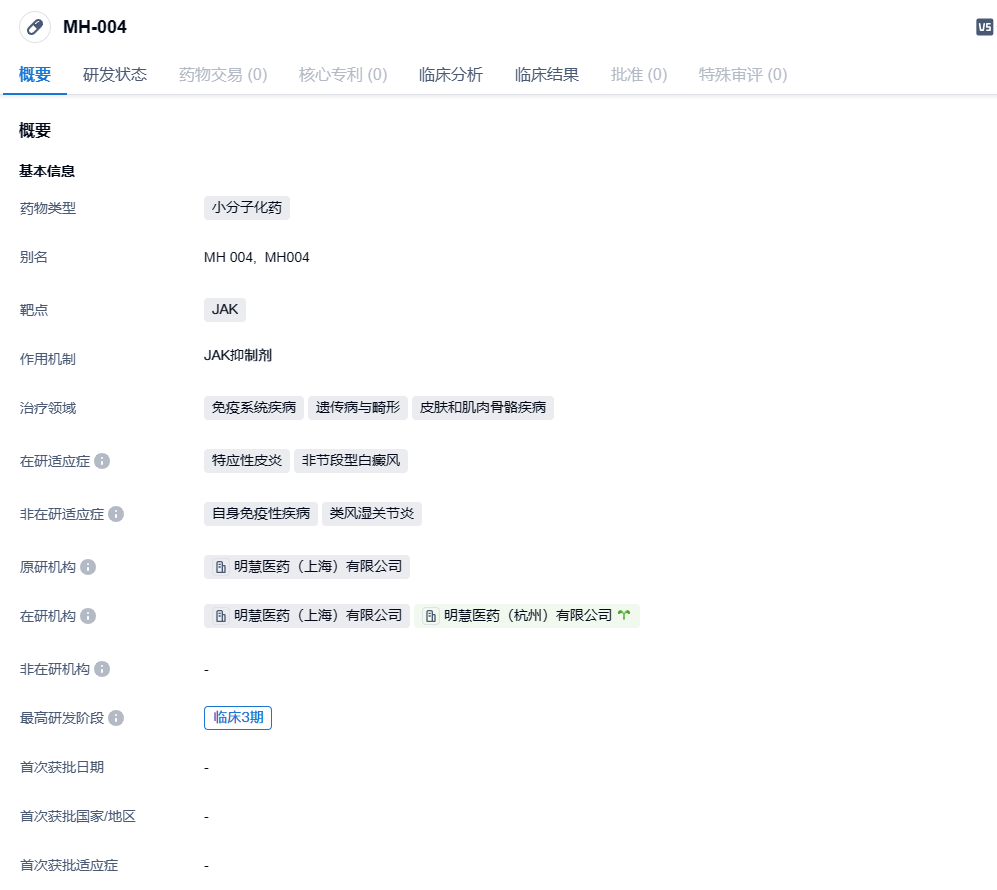
Task: Click green sprout icon after 明慧医药（杭州）有限公司
Action: [x=624, y=616]
